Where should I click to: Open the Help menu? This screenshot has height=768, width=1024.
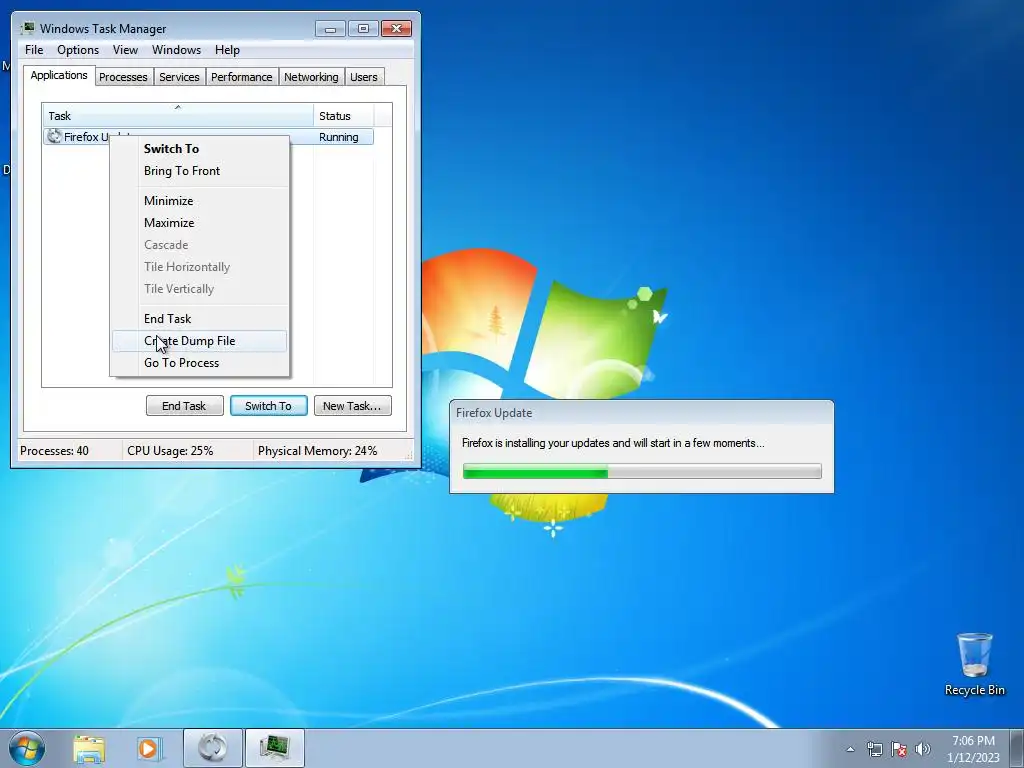click(227, 50)
